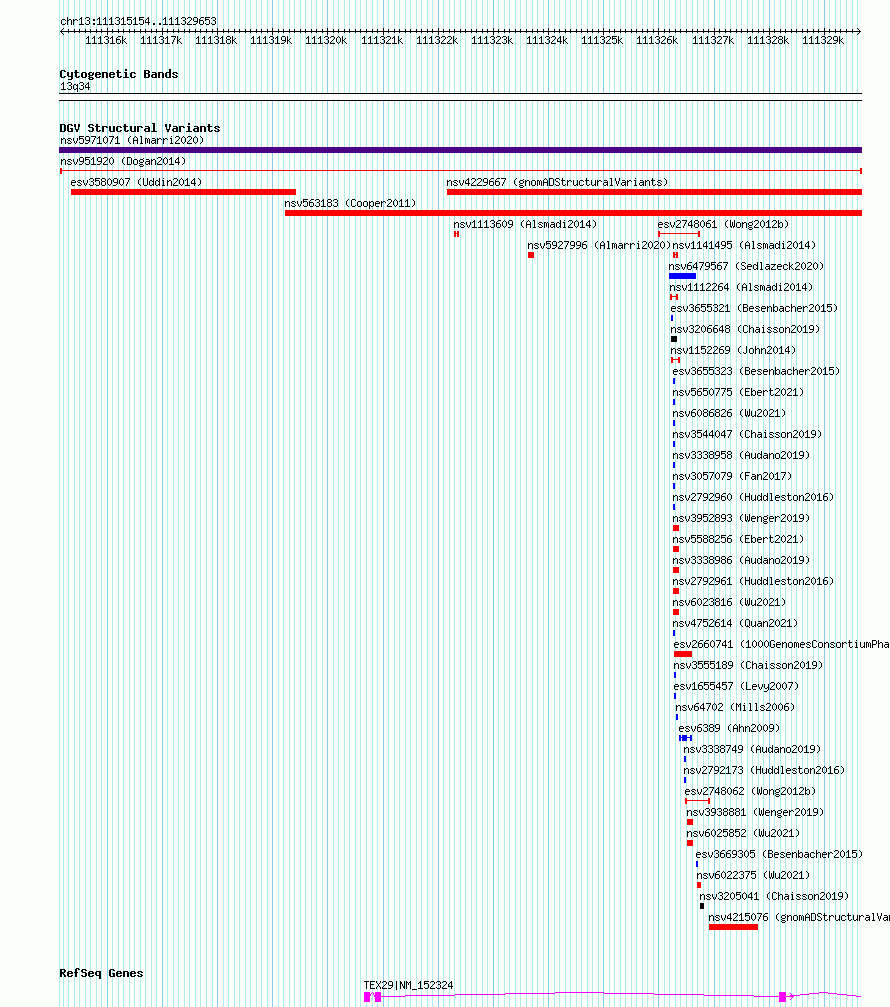Open nsv64702 (Mills2006) label
Image resolution: width=890 pixels, height=1007 pixels.
735,707
